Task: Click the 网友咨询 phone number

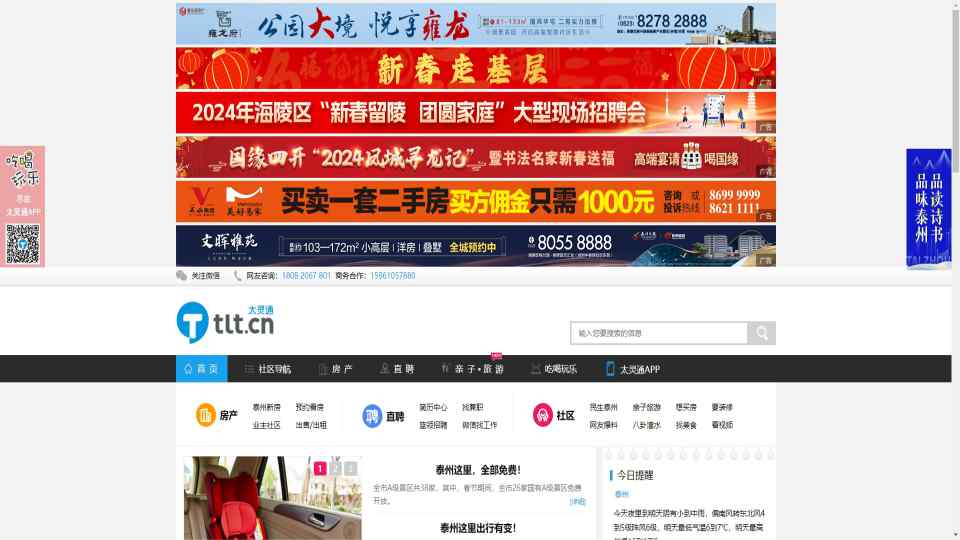Action: pos(306,276)
